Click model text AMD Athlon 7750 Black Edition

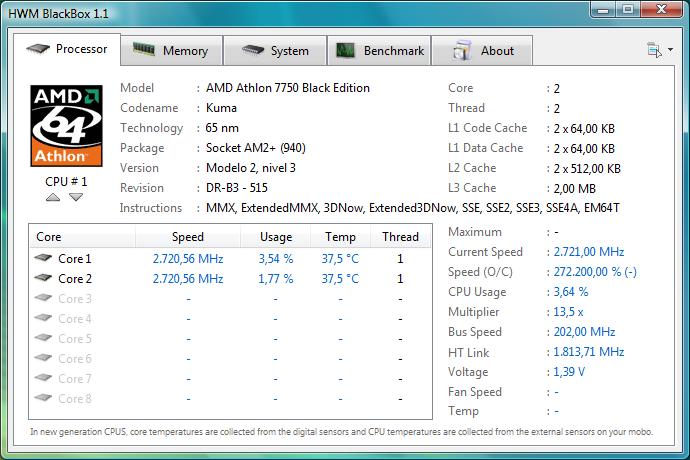[x=288, y=88]
